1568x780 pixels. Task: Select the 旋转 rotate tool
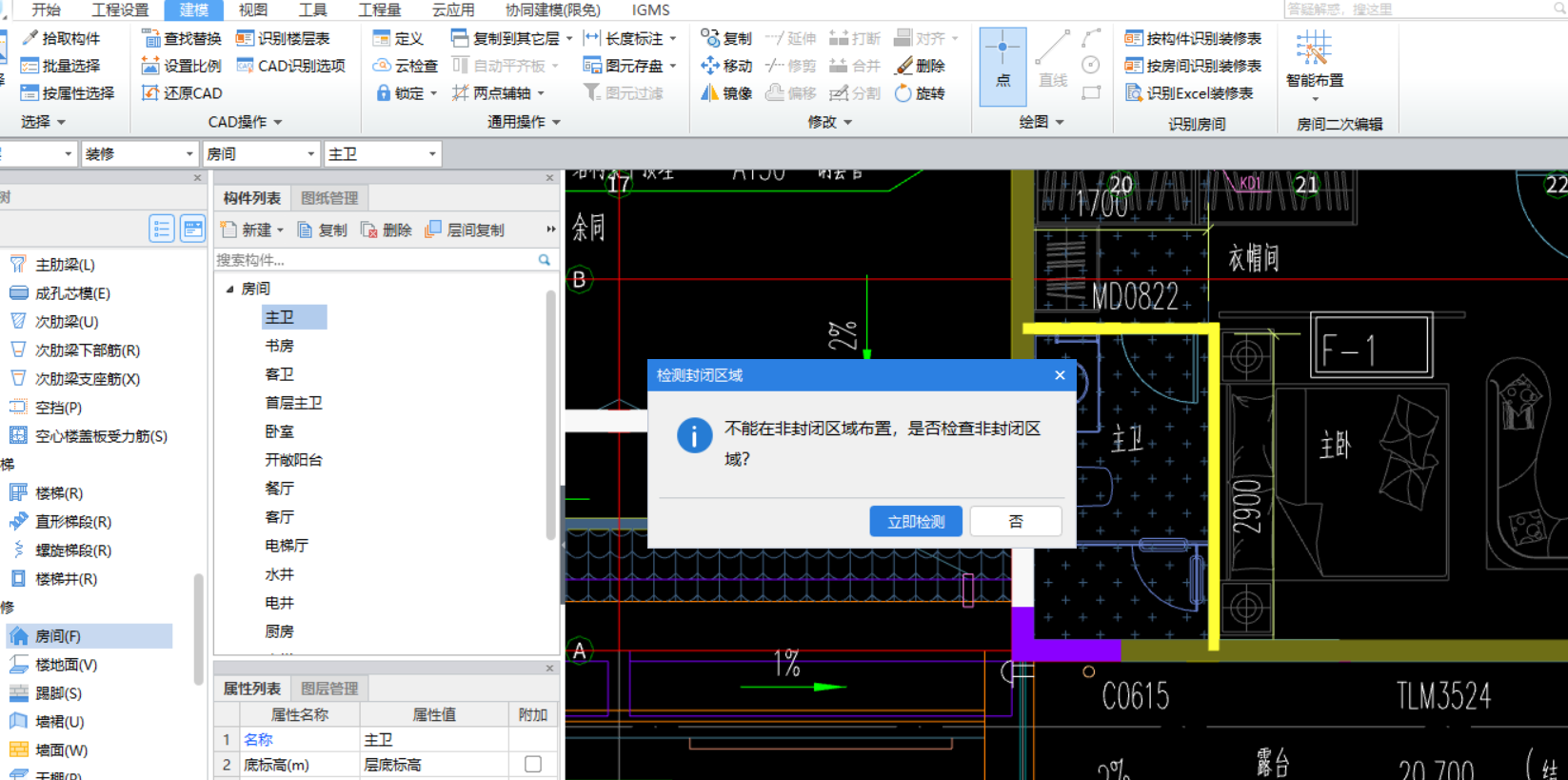click(920, 93)
